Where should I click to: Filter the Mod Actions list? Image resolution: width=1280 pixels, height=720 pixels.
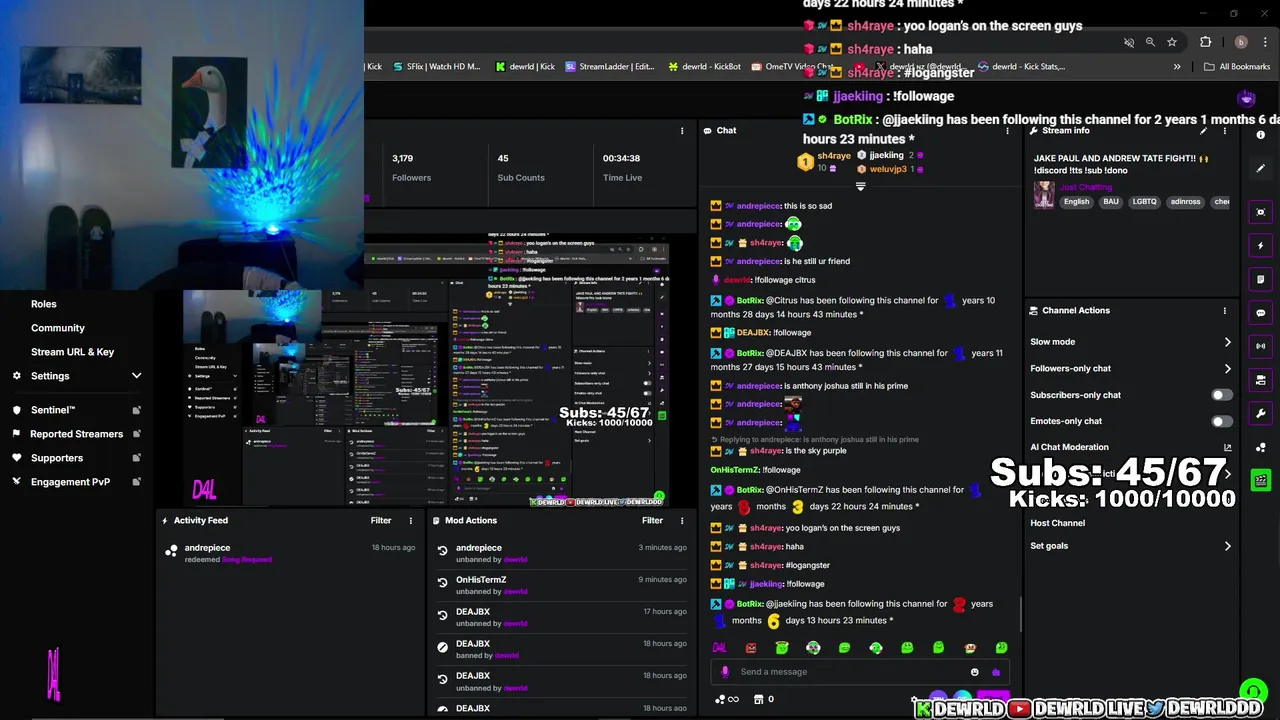pos(652,521)
